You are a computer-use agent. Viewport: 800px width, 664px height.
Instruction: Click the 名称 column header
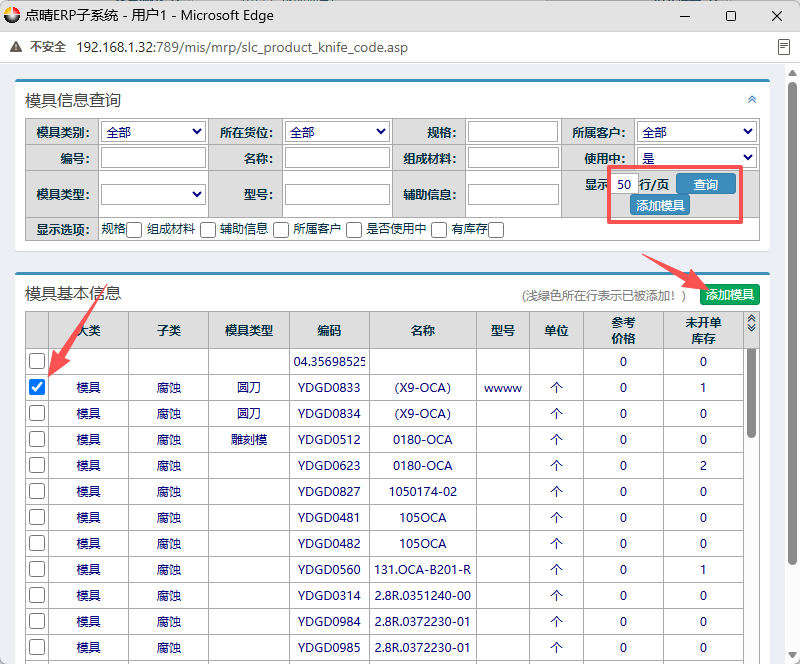pos(422,330)
